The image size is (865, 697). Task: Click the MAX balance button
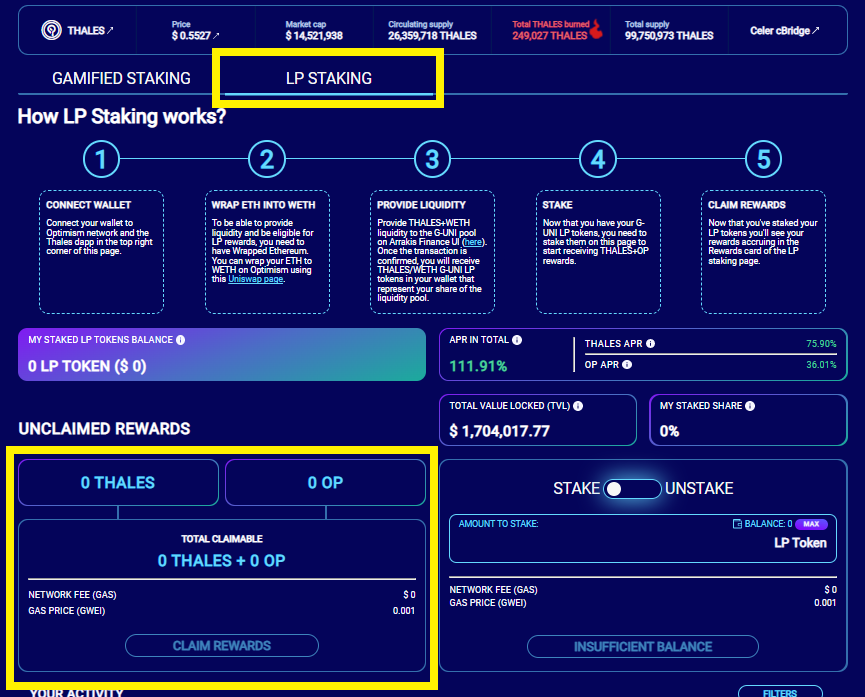(x=811, y=524)
